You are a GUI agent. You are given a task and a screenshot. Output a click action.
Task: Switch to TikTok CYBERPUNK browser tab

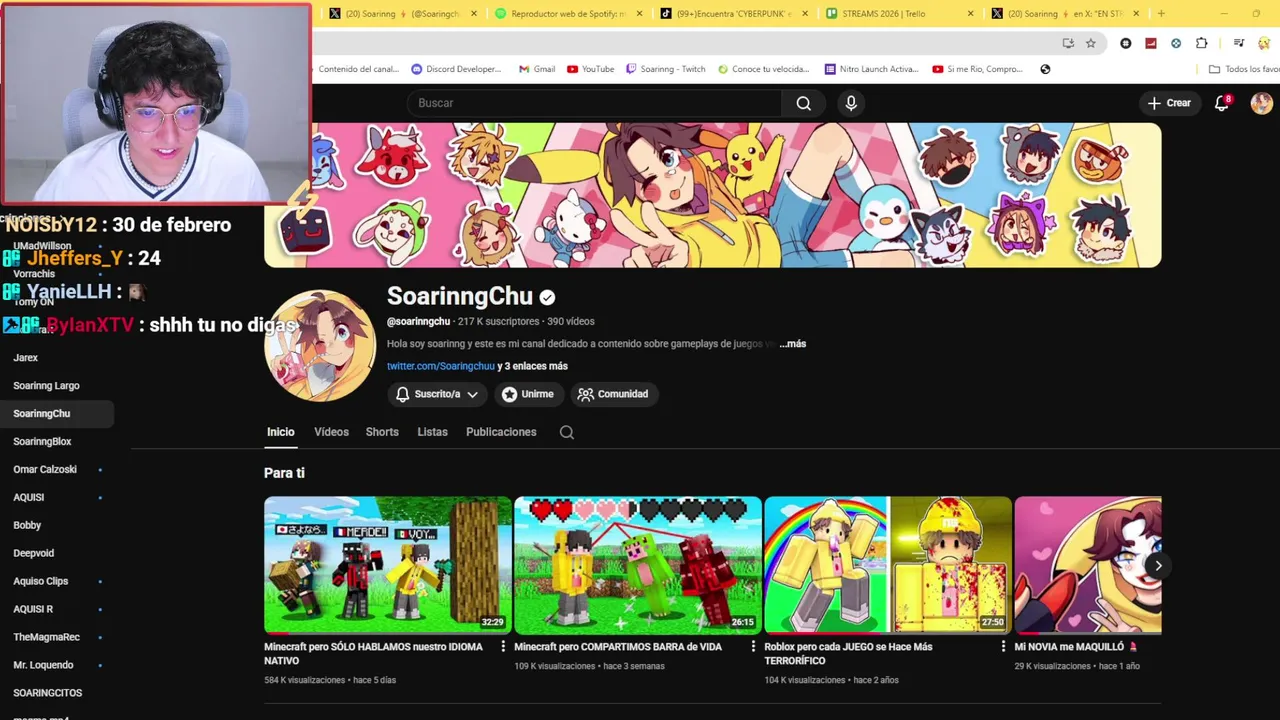735,14
